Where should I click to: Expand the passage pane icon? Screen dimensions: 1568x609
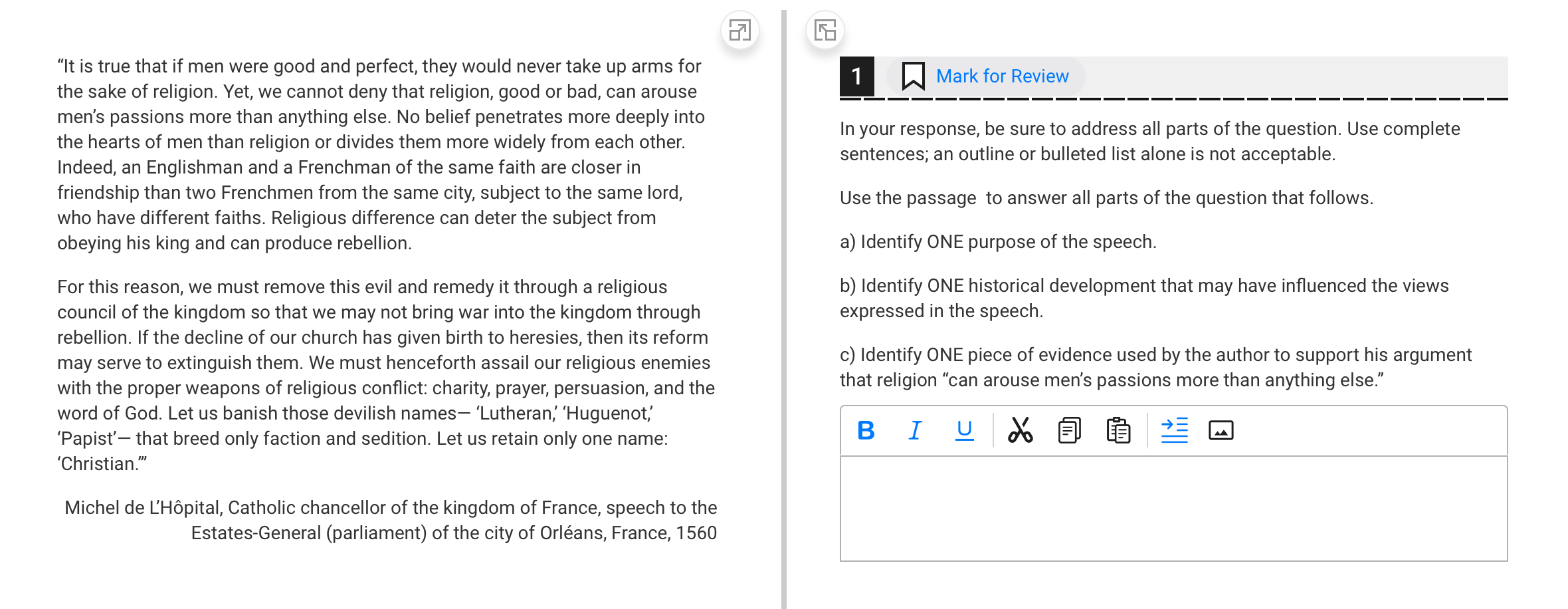click(x=739, y=31)
